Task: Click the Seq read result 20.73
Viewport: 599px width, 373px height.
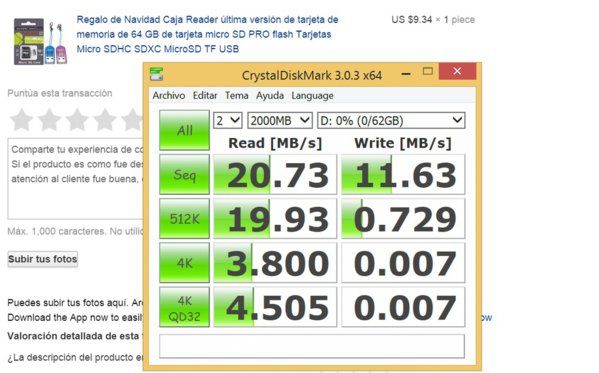Action: point(275,174)
